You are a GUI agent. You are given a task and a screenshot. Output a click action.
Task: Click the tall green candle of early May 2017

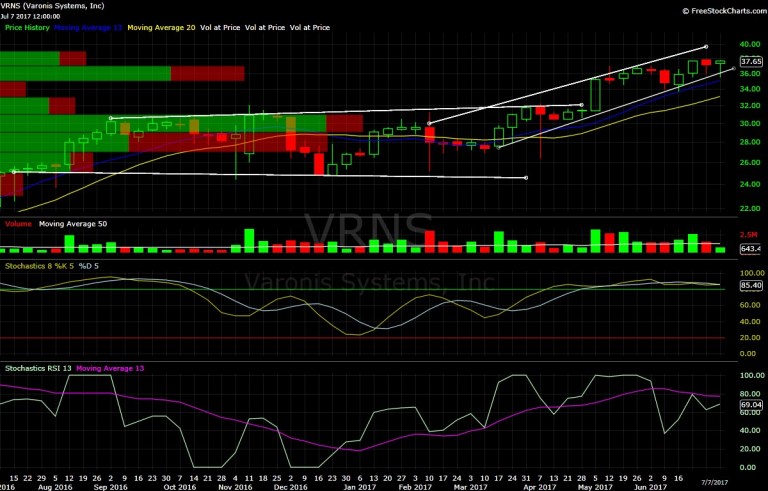596,95
